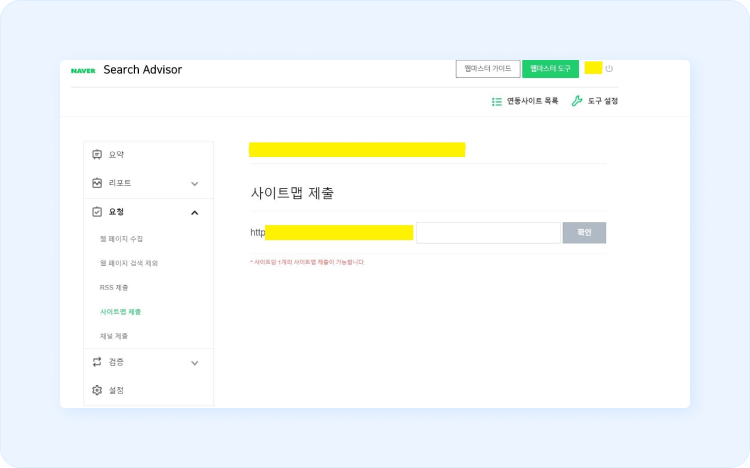Viewport: 750px width, 468px height.
Task: Click the 검증 arrows icon
Action: click(x=97, y=362)
